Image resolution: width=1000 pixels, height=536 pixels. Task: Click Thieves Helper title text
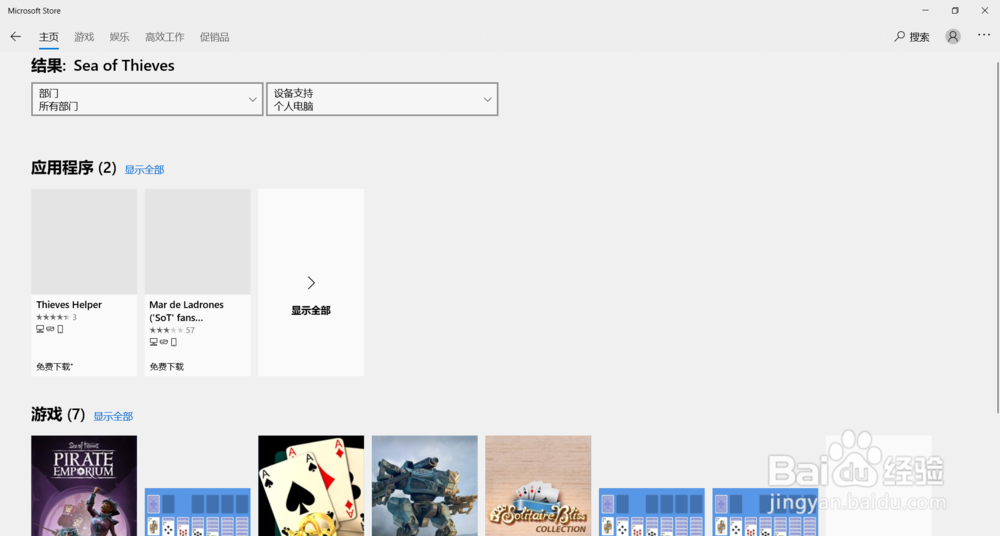(69, 305)
